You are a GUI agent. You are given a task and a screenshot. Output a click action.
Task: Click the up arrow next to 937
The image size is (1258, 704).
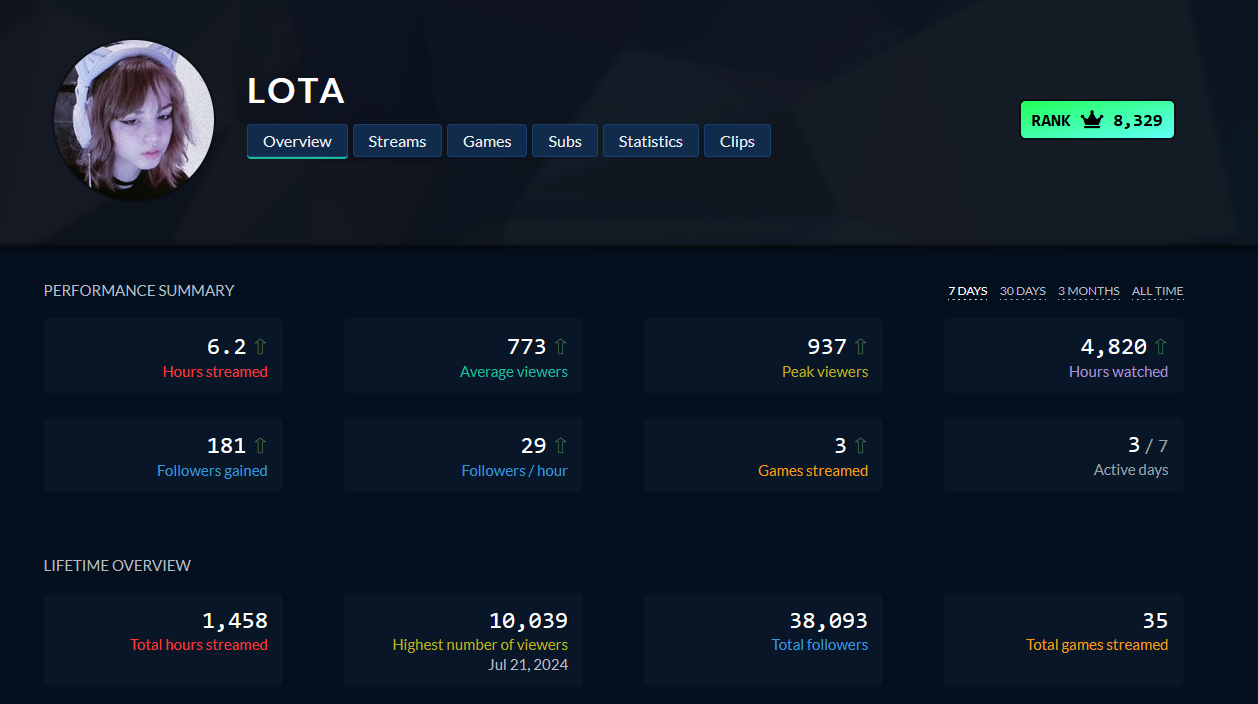[x=860, y=347]
